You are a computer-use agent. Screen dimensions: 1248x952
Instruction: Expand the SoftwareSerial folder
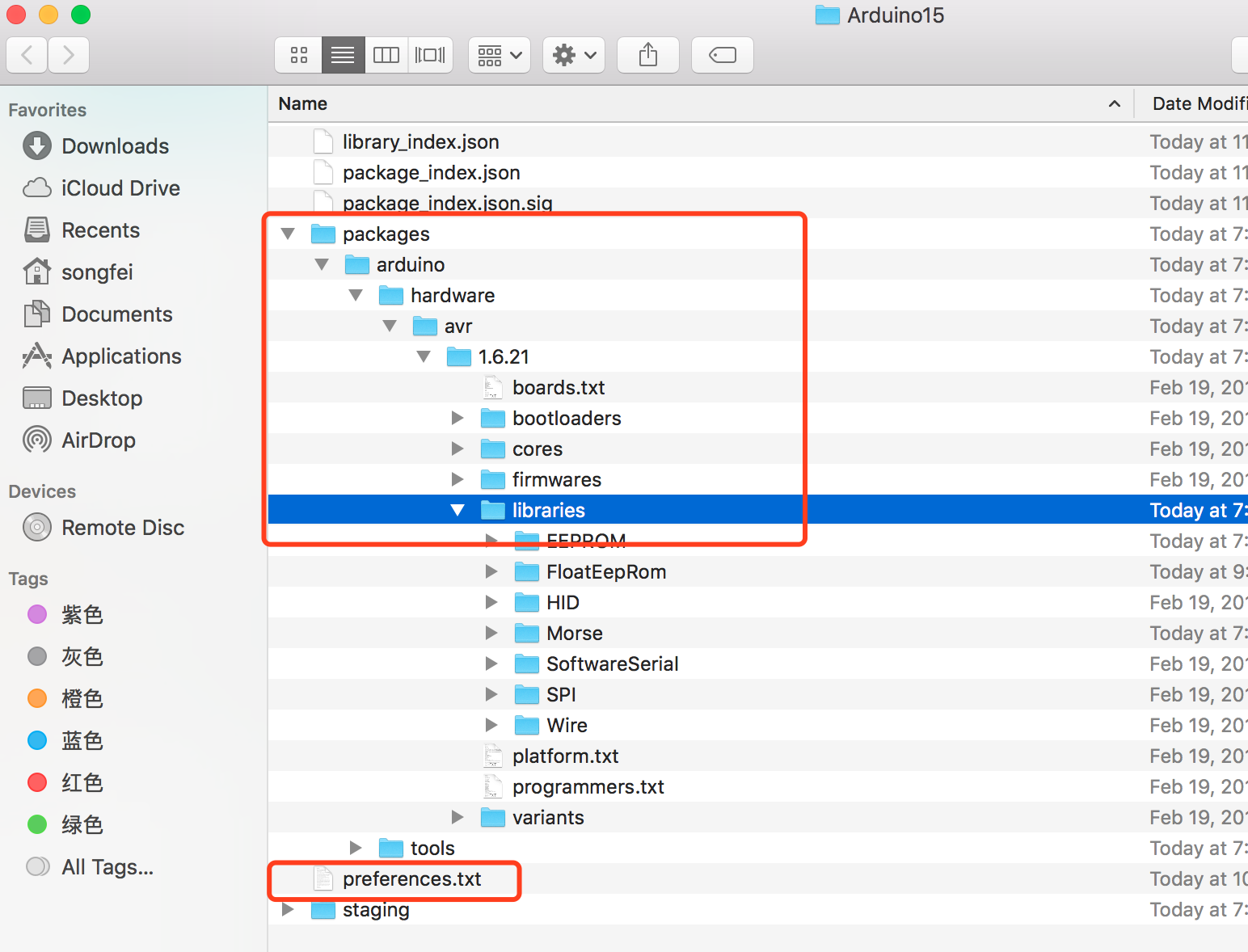pos(491,663)
